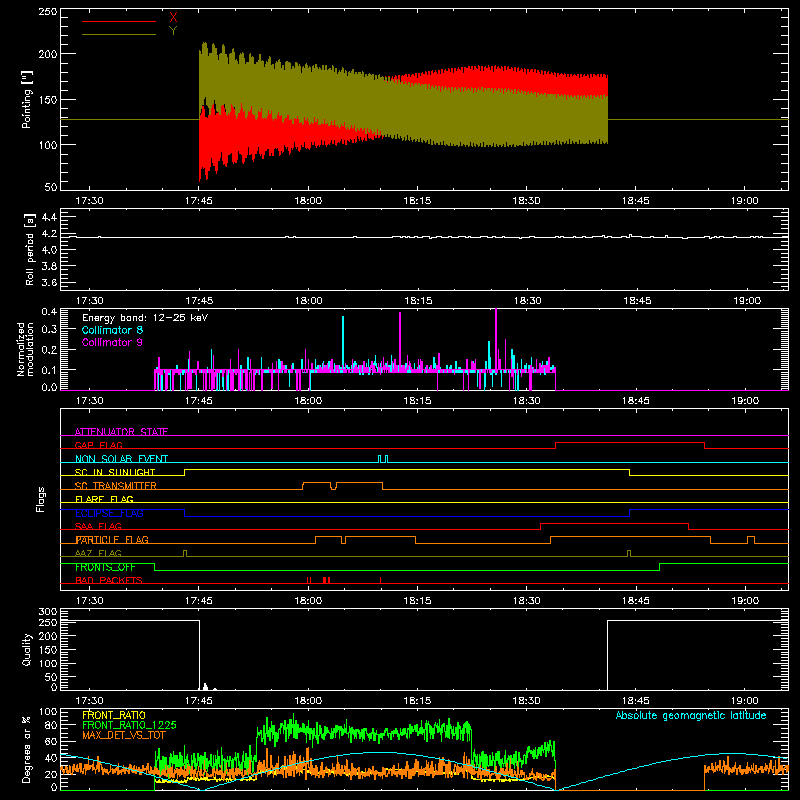Image resolution: width=800 pixels, height=800 pixels.
Task: Select the 'Degrees or %' axis title
Action: pos(27,749)
